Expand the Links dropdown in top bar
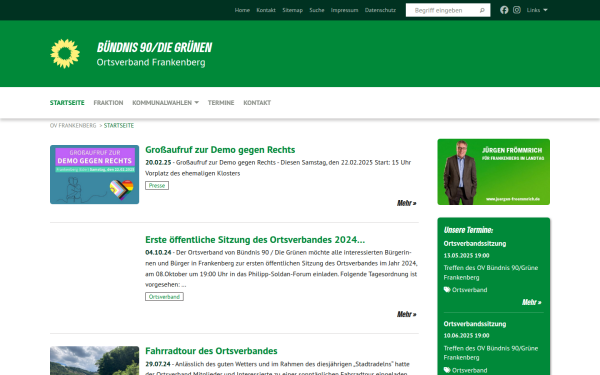600x375 pixels. click(x=537, y=10)
